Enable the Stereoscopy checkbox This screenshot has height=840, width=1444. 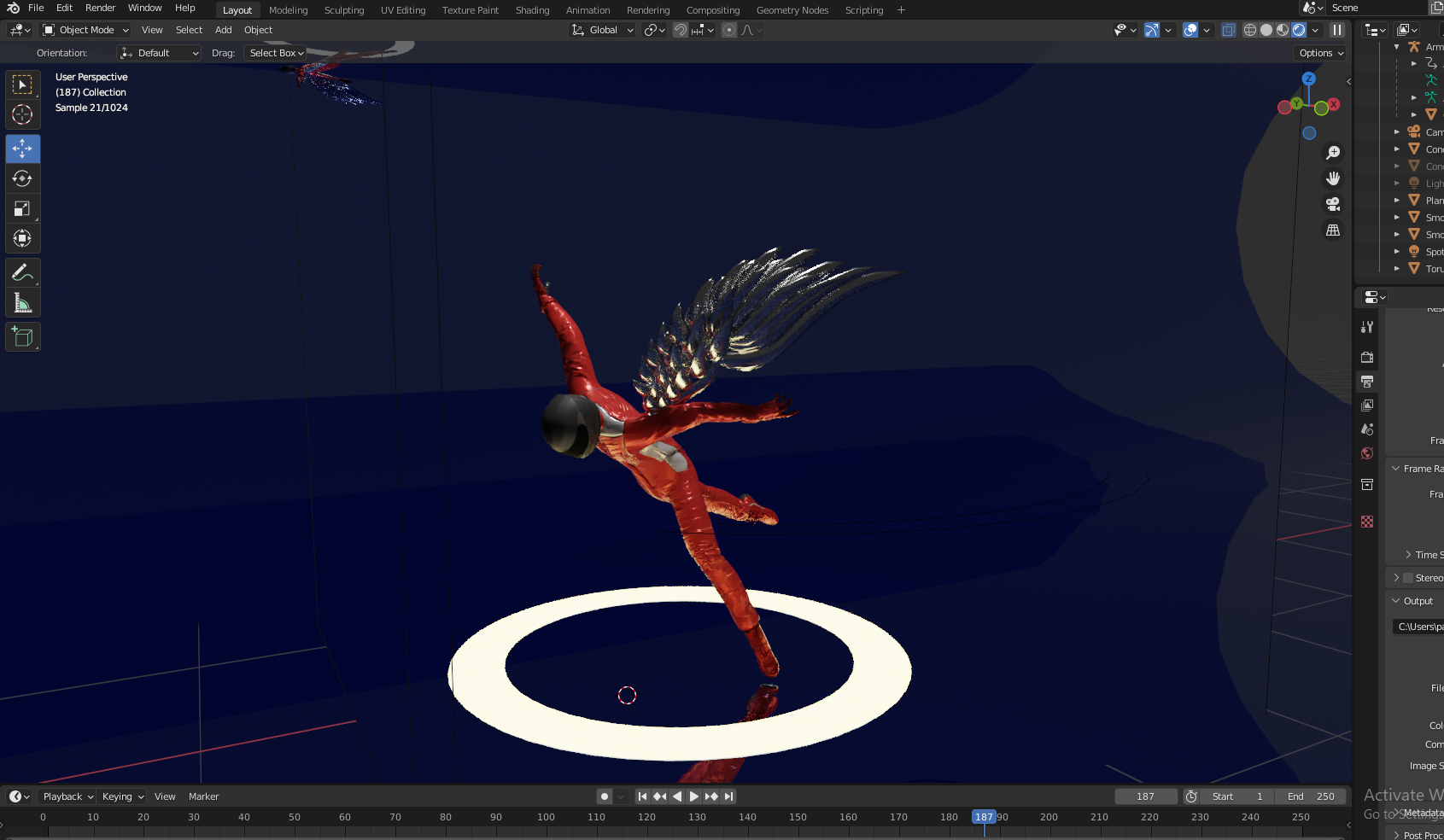[x=1408, y=578]
